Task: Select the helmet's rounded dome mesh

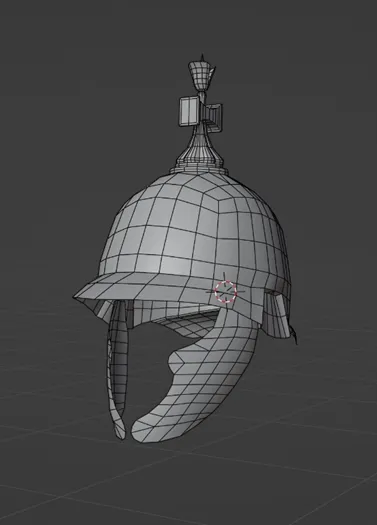Action: [x=194, y=231]
